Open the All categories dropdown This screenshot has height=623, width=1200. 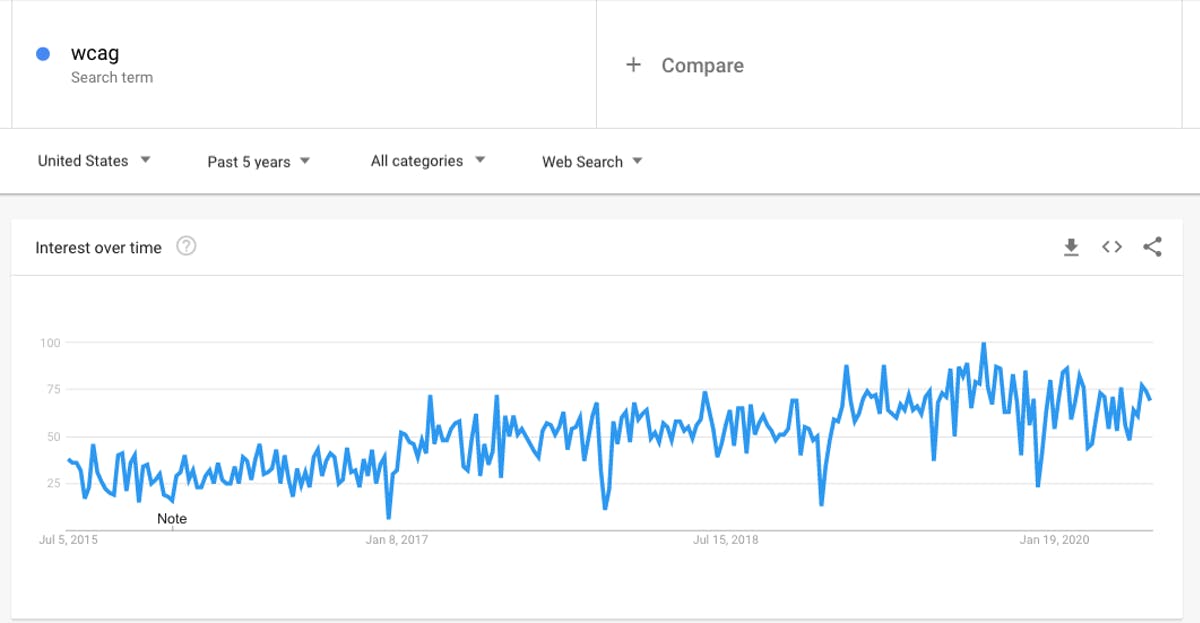coord(428,161)
